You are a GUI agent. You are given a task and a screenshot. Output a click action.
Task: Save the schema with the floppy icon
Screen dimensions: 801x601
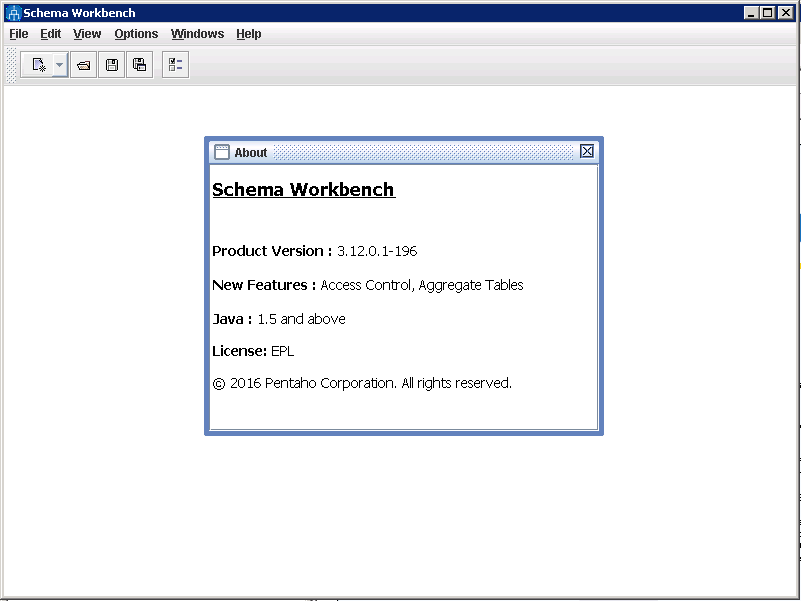[111, 65]
